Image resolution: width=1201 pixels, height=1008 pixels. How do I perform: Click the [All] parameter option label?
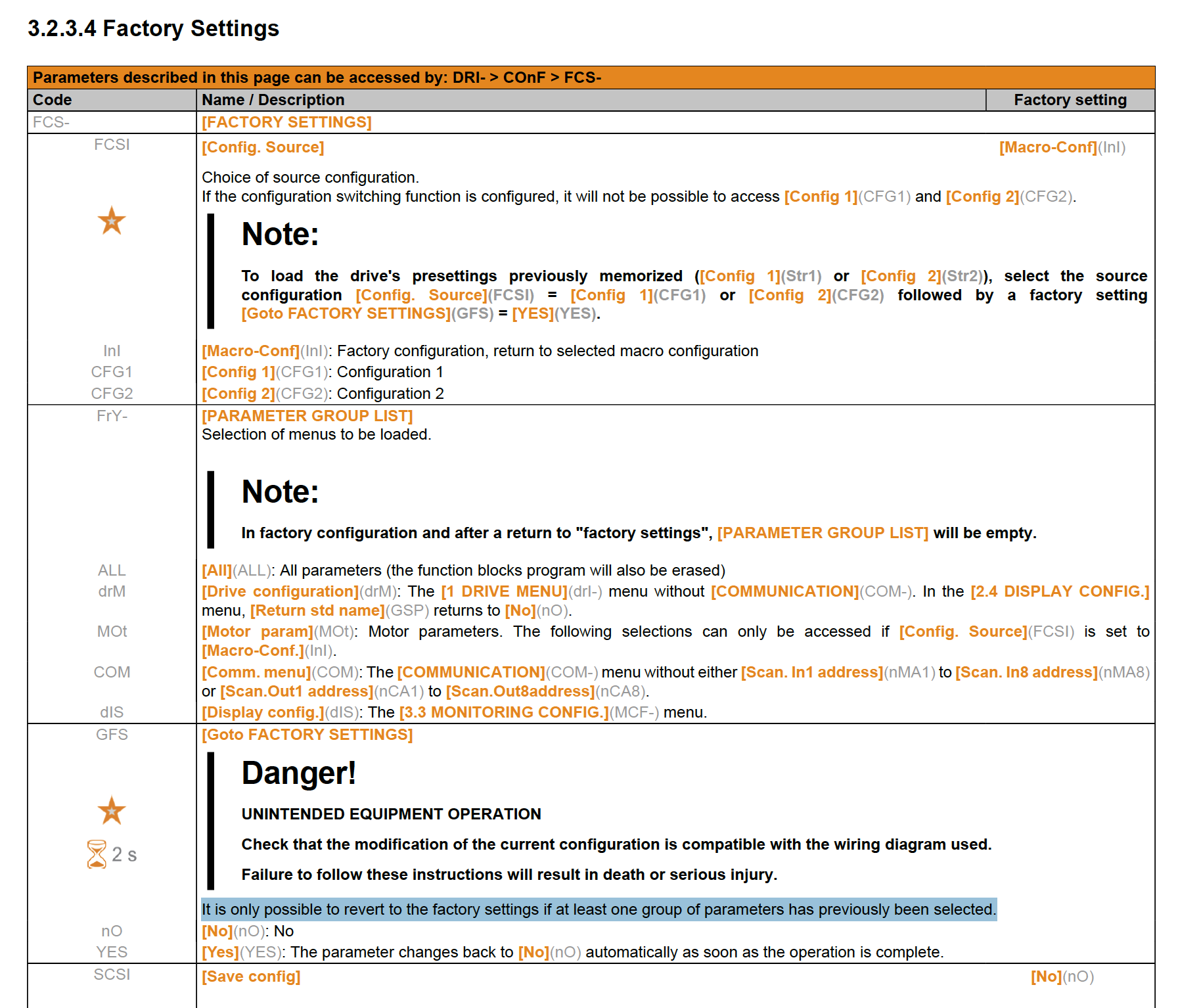pos(217,570)
